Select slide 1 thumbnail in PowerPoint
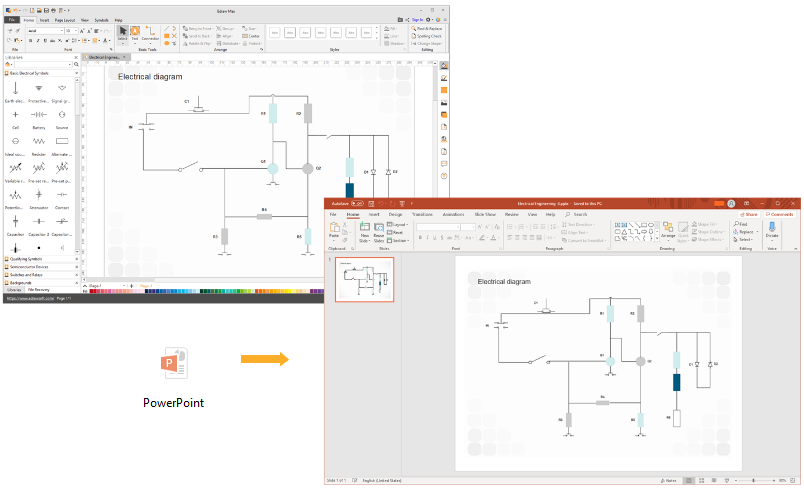804x490 pixels. point(365,279)
